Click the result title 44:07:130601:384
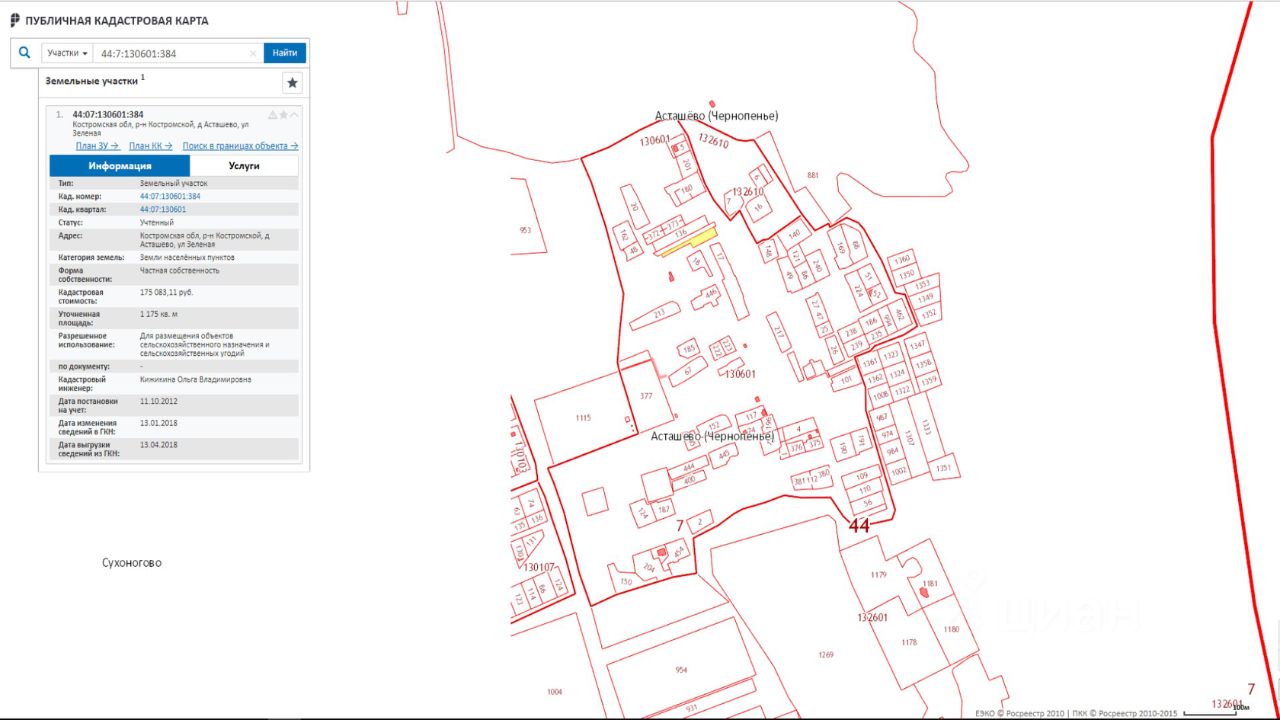Screen dimensions: 1280x720 108,114
